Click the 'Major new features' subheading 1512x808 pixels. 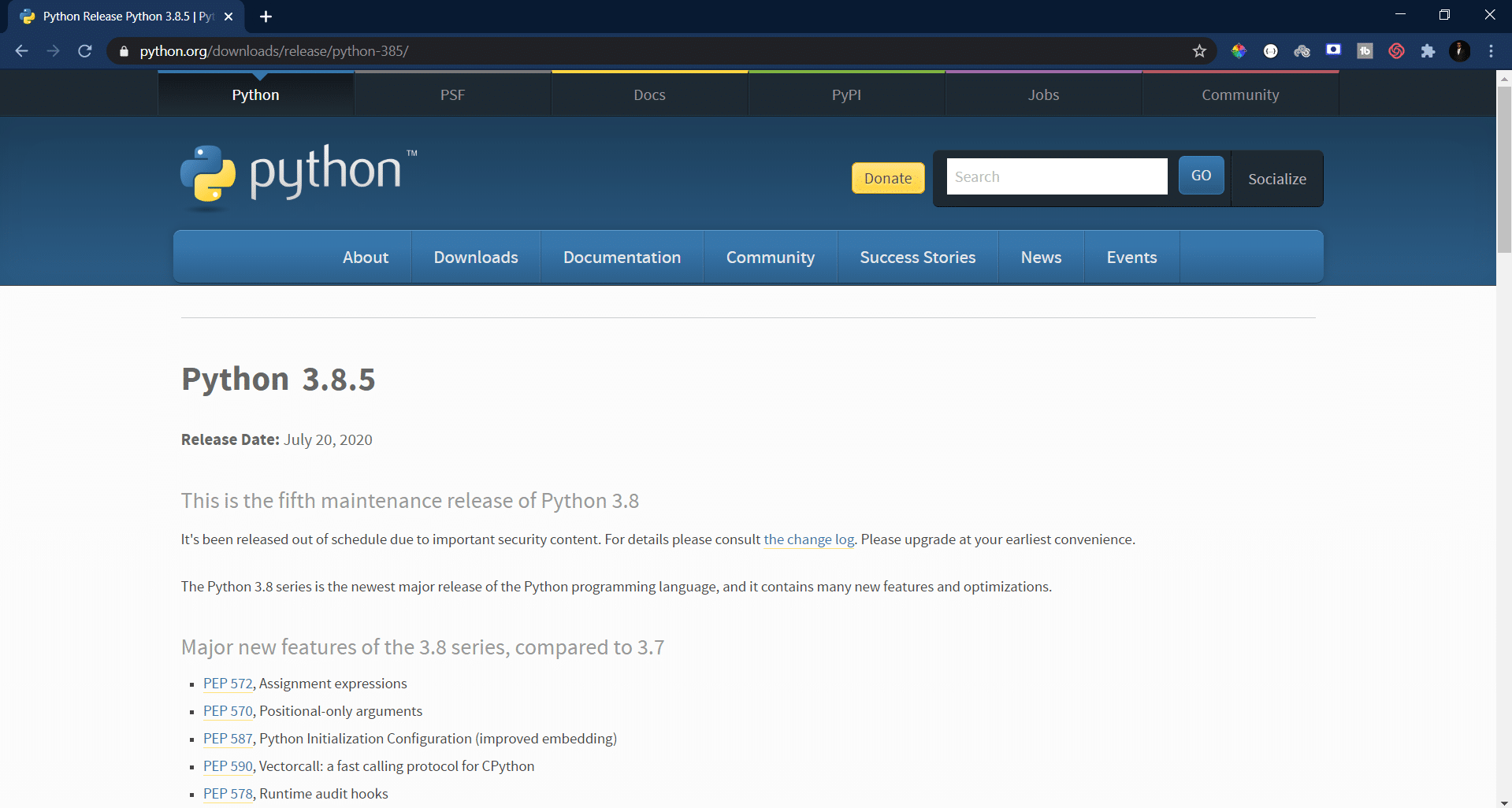pyautogui.click(x=422, y=647)
